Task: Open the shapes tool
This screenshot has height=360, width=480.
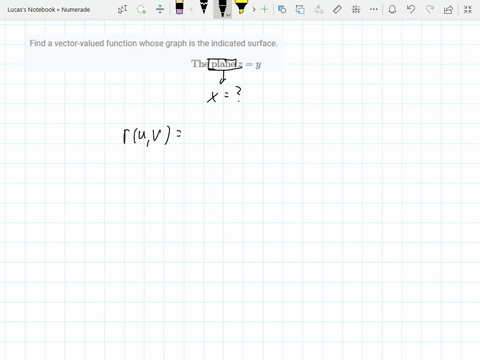Action: (282, 9)
